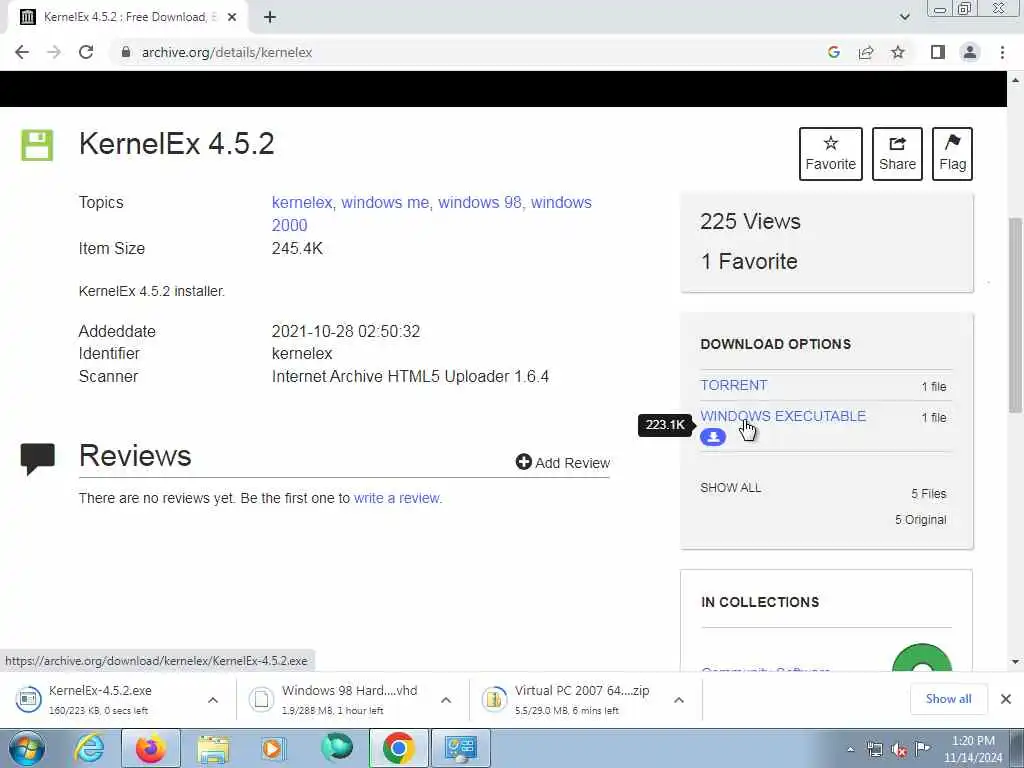The width and height of the screenshot is (1024, 768).
Task: Click the WINDOWS EXECUTABLE download link
Action: (783, 416)
